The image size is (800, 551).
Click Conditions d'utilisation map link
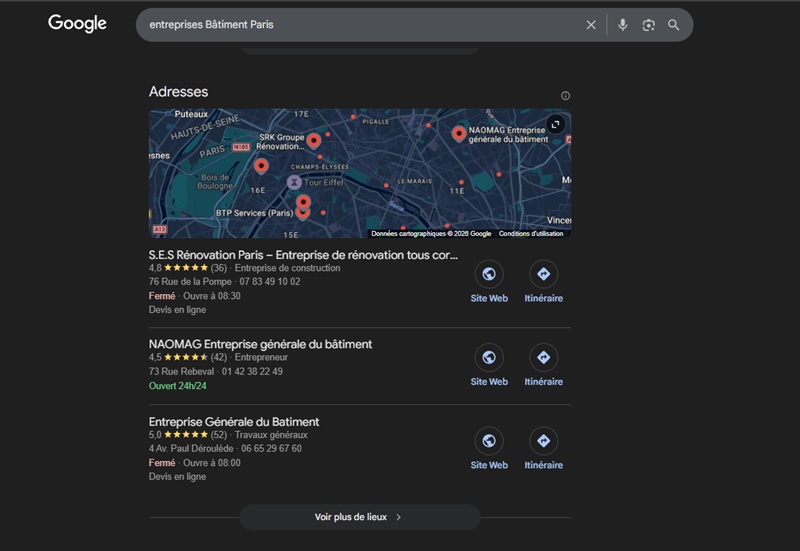point(531,234)
